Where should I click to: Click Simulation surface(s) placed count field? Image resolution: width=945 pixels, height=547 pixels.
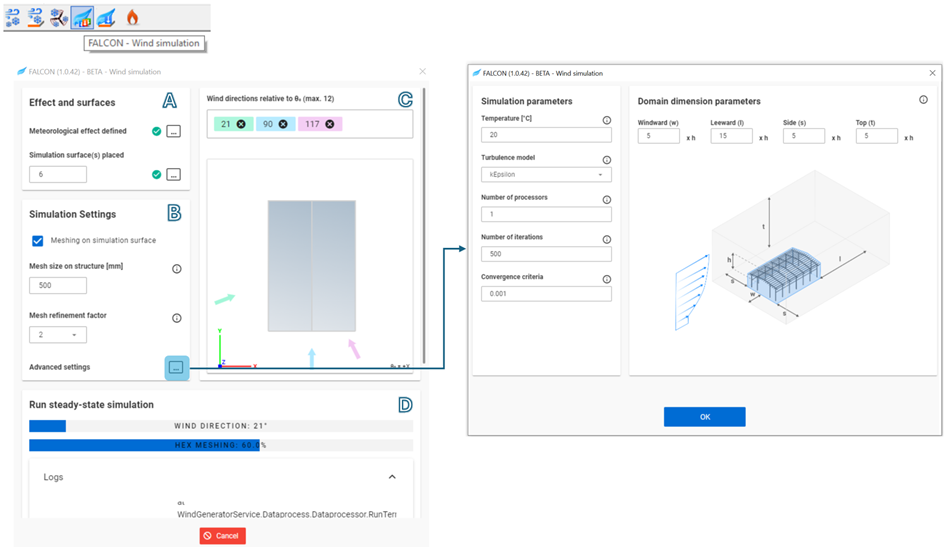[58, 175]
